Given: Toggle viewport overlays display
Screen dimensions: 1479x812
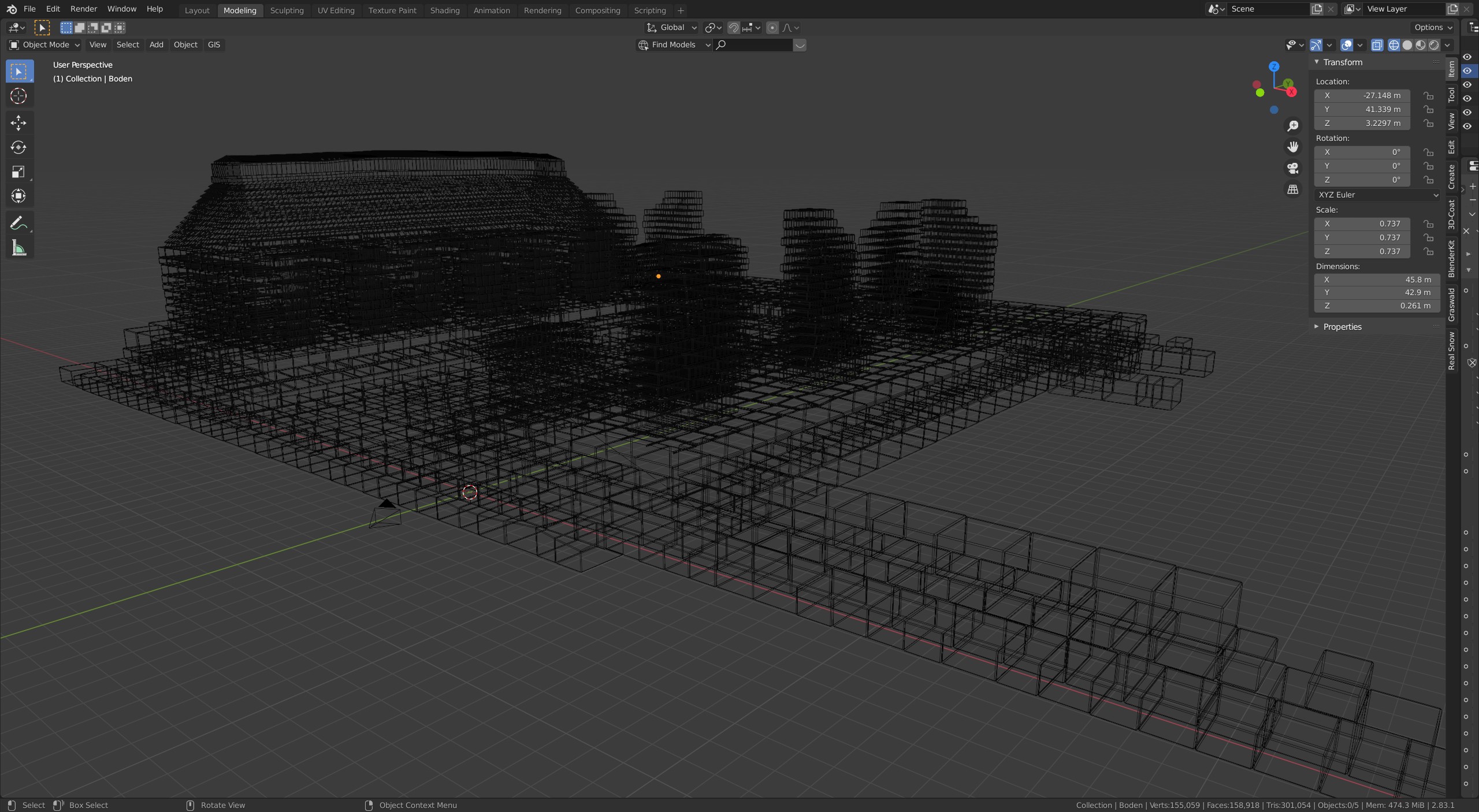Looking at the screenshot, I should click(1347, 45).
